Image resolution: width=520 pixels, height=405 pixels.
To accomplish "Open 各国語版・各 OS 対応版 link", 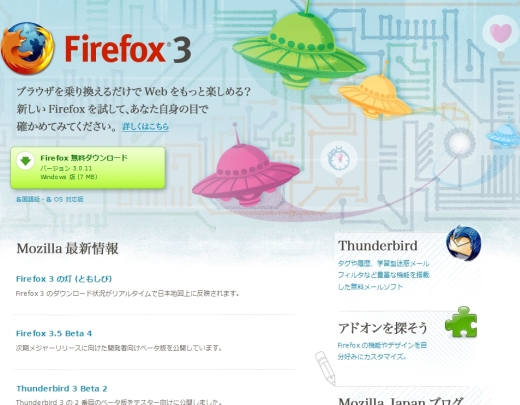I will coord(50,199).
